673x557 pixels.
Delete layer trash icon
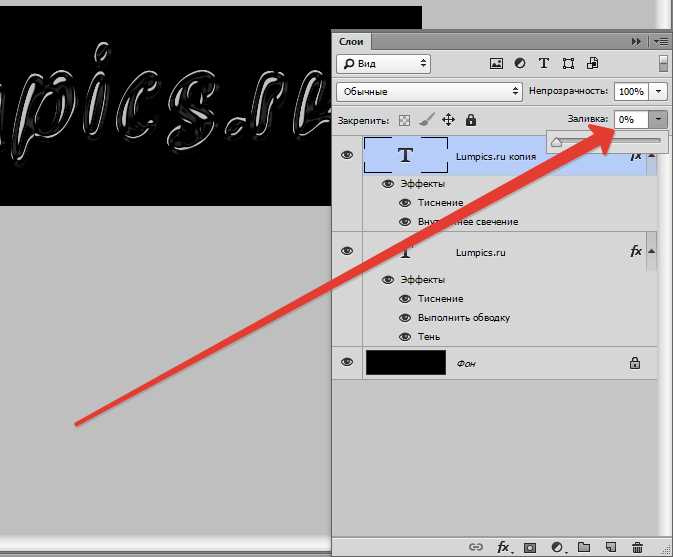(638, 547)
